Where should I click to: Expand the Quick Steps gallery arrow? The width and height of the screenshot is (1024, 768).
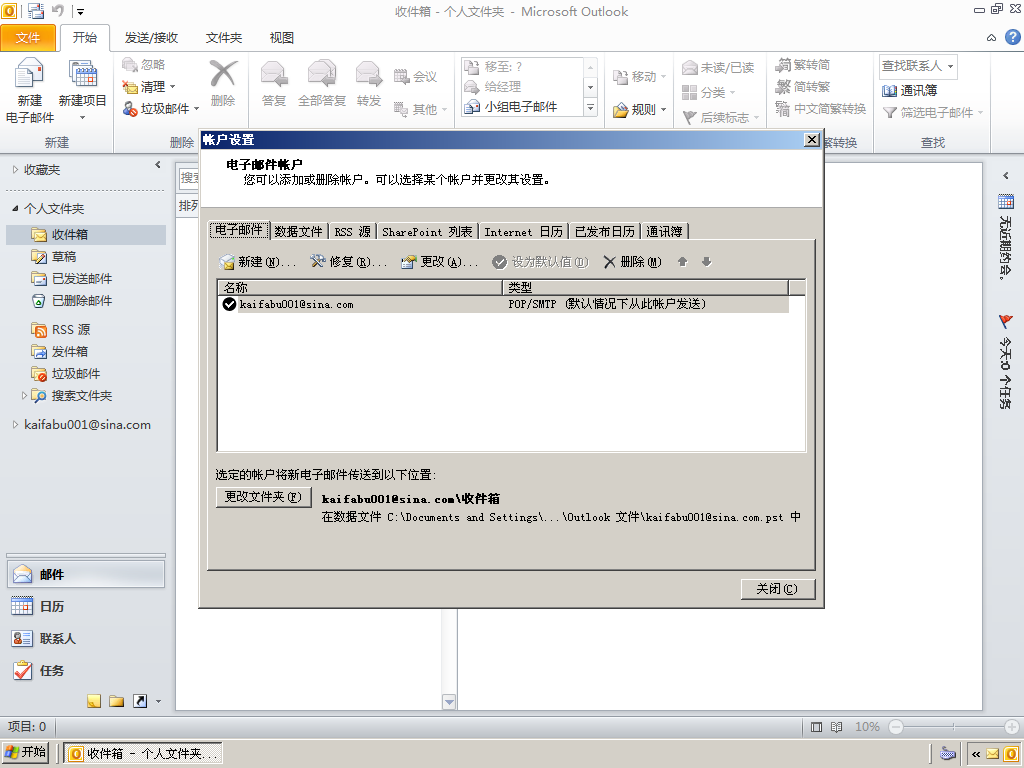click(x=590, y=108)
